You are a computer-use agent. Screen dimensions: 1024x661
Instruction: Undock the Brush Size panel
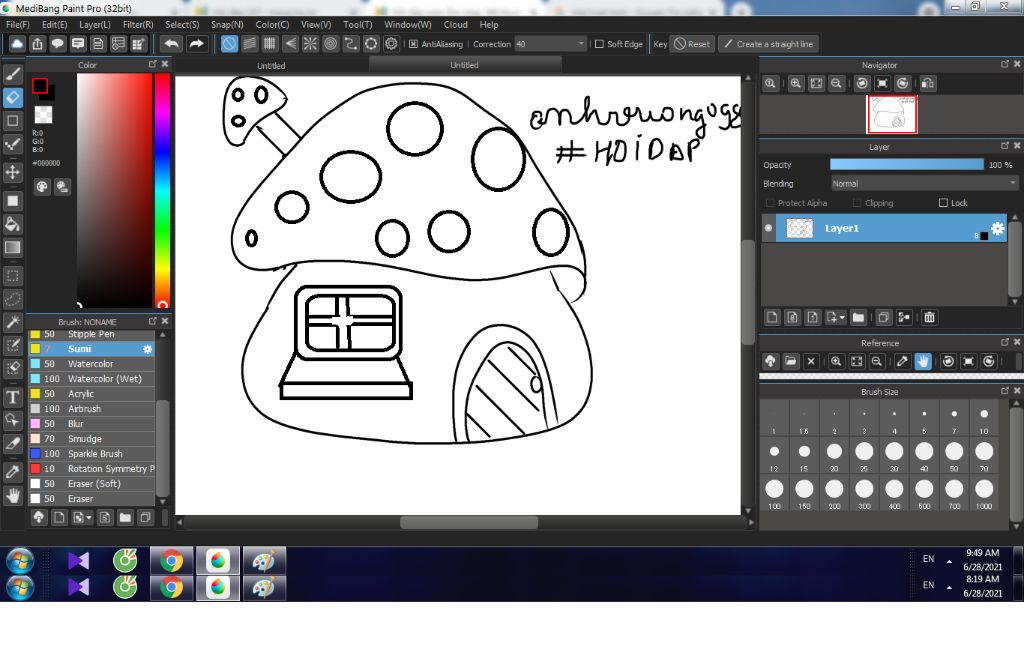[x=1005, y=391]
